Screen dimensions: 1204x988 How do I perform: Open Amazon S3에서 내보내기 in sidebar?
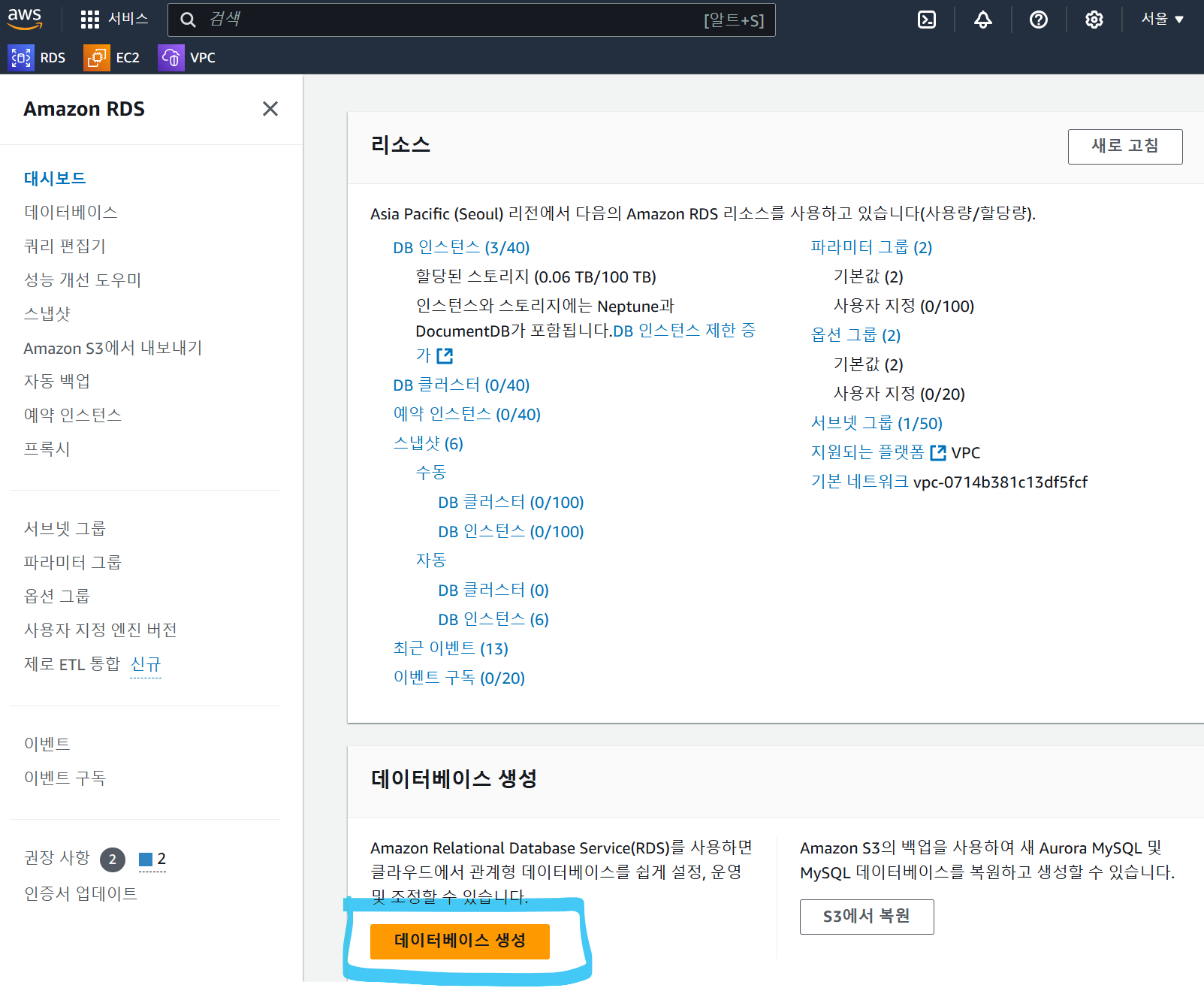(113, 348)
